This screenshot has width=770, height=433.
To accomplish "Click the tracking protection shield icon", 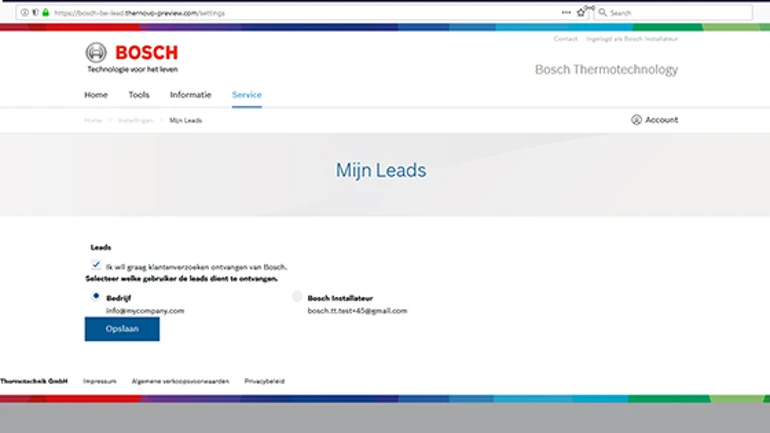I will click(35, 13).
